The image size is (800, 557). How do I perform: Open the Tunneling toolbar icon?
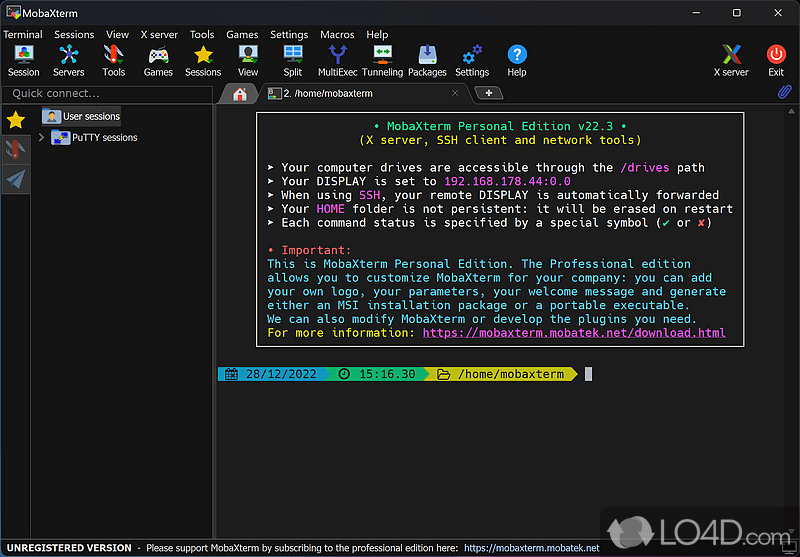coord(382,60)
